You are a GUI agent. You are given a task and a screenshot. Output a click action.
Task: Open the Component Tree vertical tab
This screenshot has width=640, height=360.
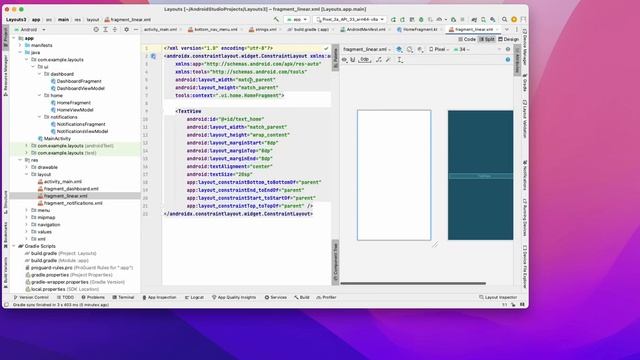[x=336, y=262]
